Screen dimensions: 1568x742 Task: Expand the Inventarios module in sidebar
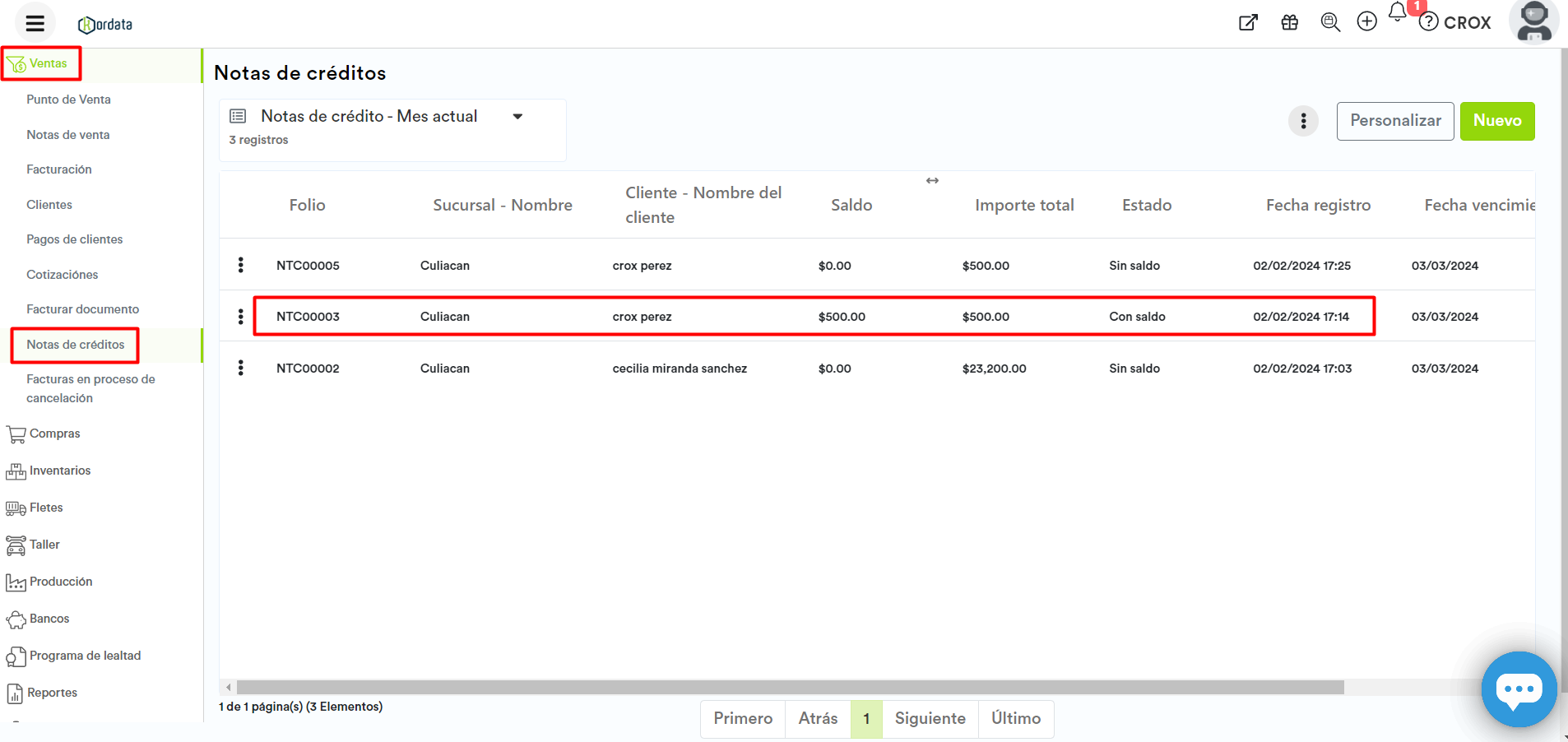(x=59, y=471)
